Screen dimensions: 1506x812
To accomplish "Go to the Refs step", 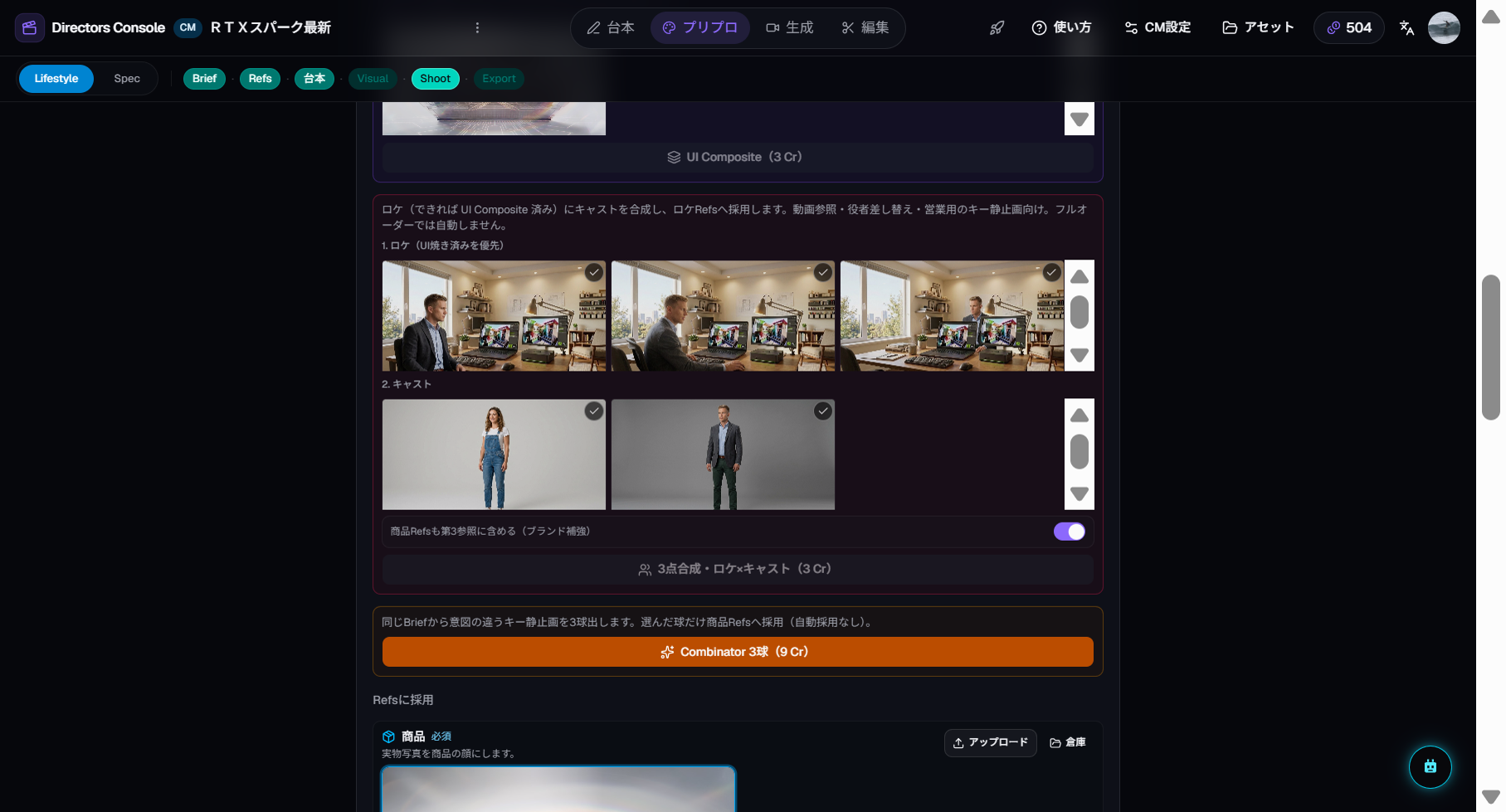I will [x=260, y=79].
